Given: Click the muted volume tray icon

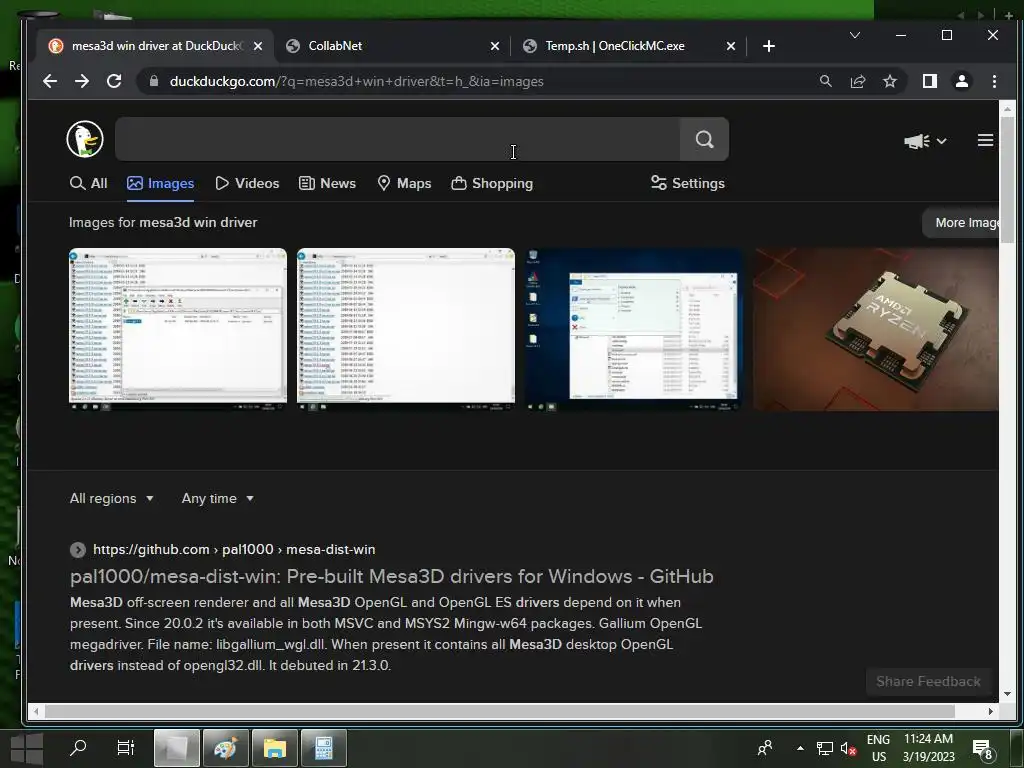Looking at the screenshot, I should [x=848, y=748].
